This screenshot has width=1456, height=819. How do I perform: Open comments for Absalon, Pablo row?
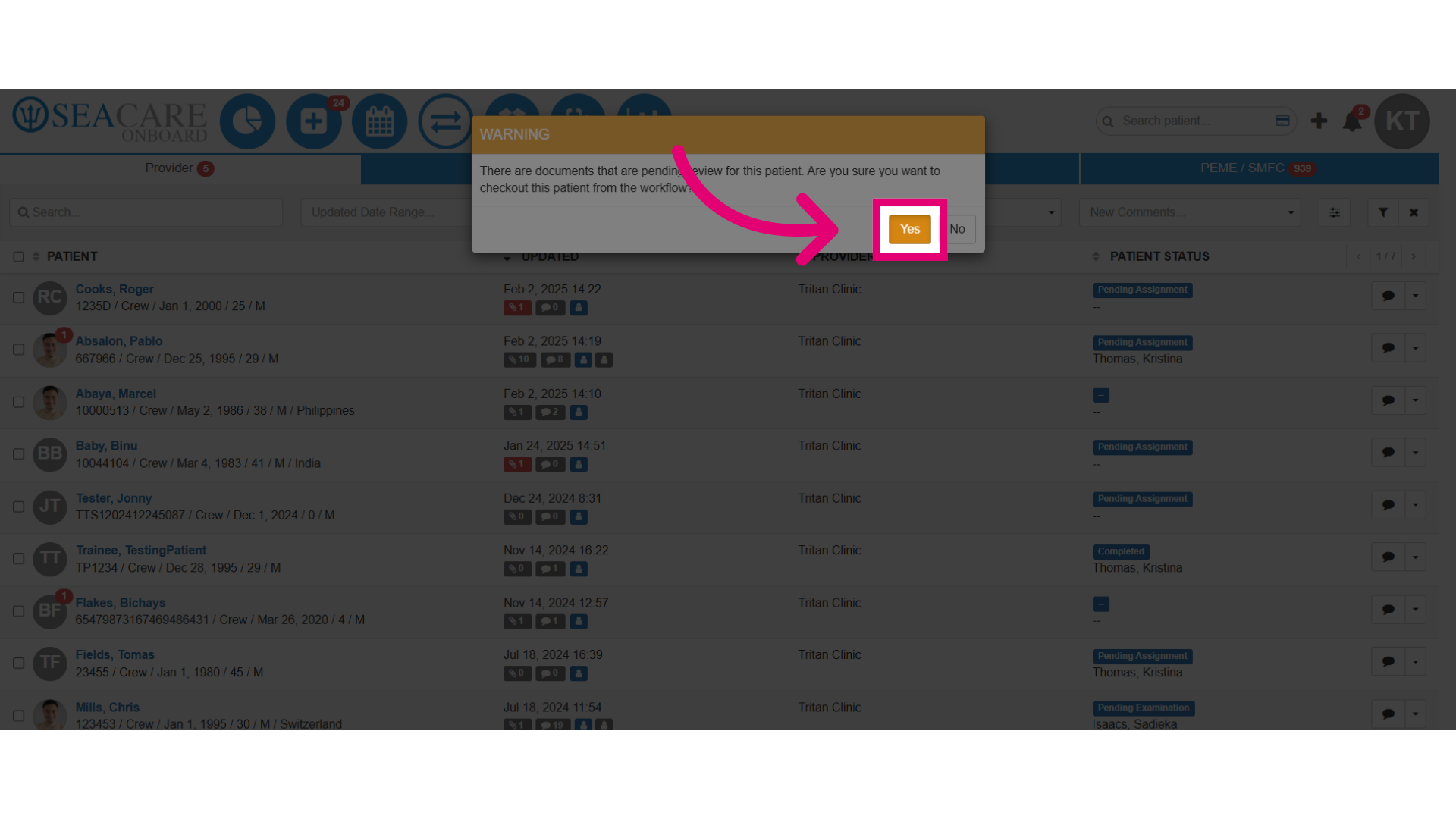point(1388,348)
